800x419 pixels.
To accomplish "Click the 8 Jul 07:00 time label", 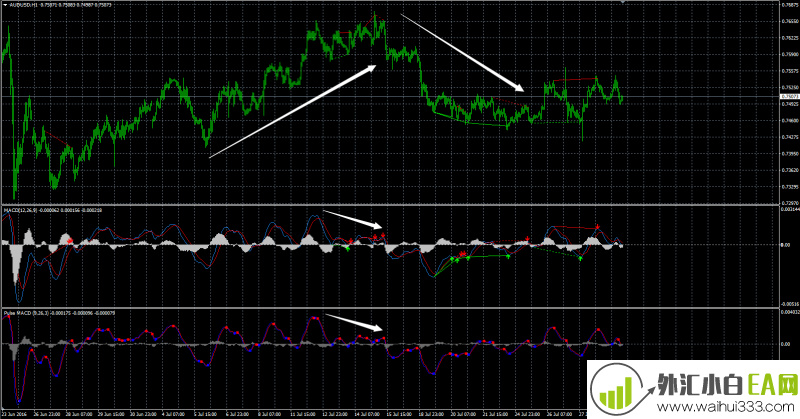I will (x=269, y=414).
